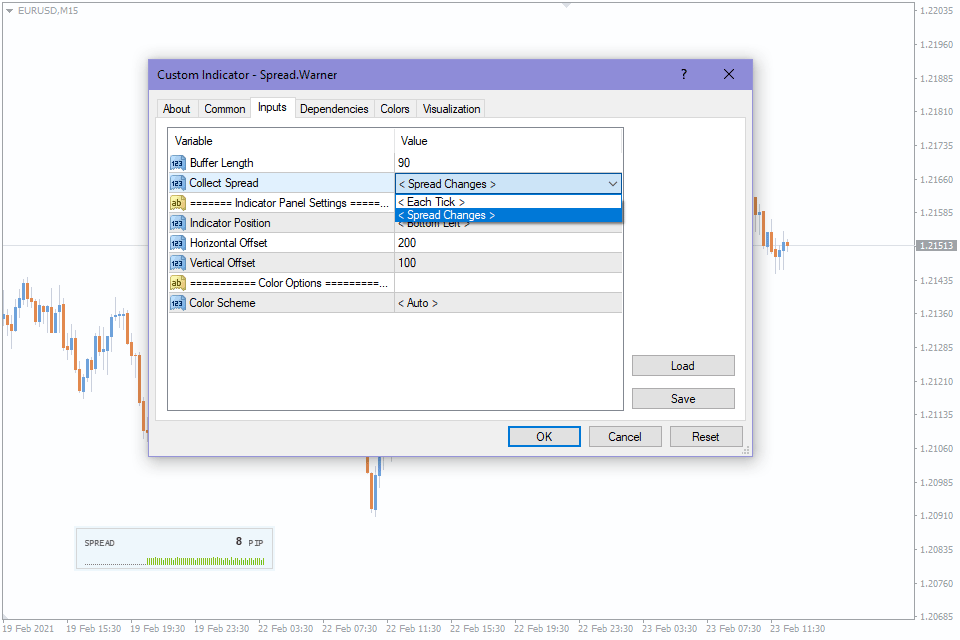The height and width of the screenshot is (640, 960).
Task: Select the Vertical Offset variable name
Action: pos(222,263)
